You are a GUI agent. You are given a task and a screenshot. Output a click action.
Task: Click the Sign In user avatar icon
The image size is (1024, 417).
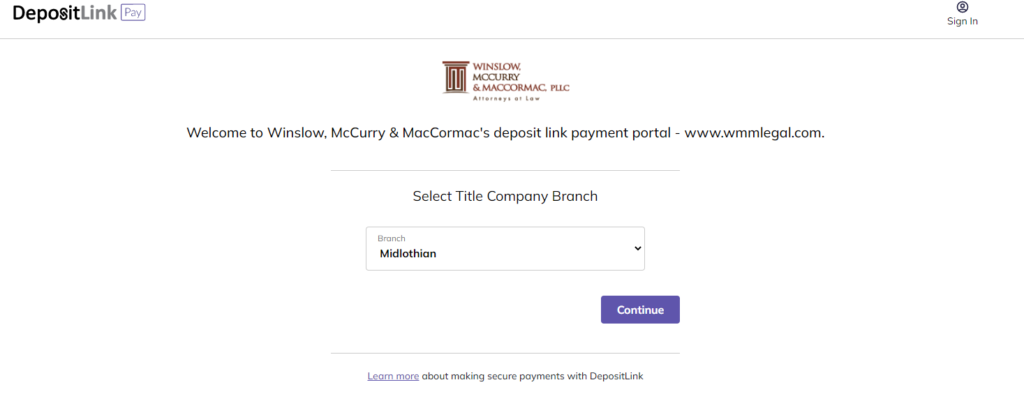tap(962, 7)
